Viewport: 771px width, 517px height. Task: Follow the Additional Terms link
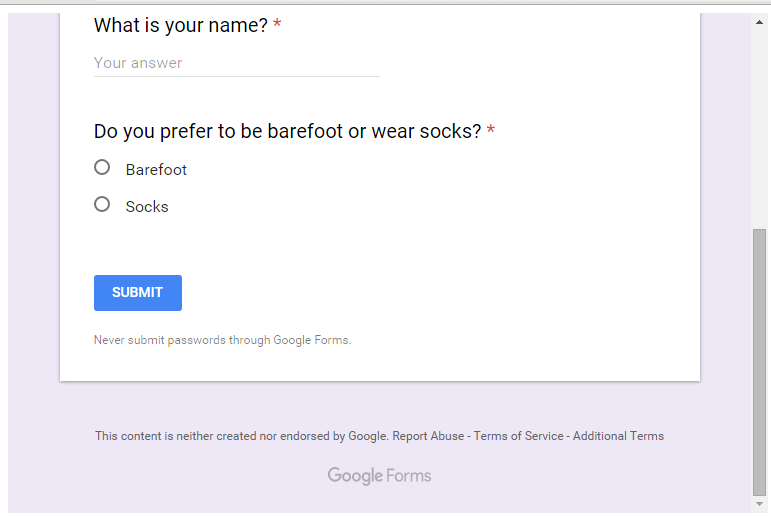[618, 436]
